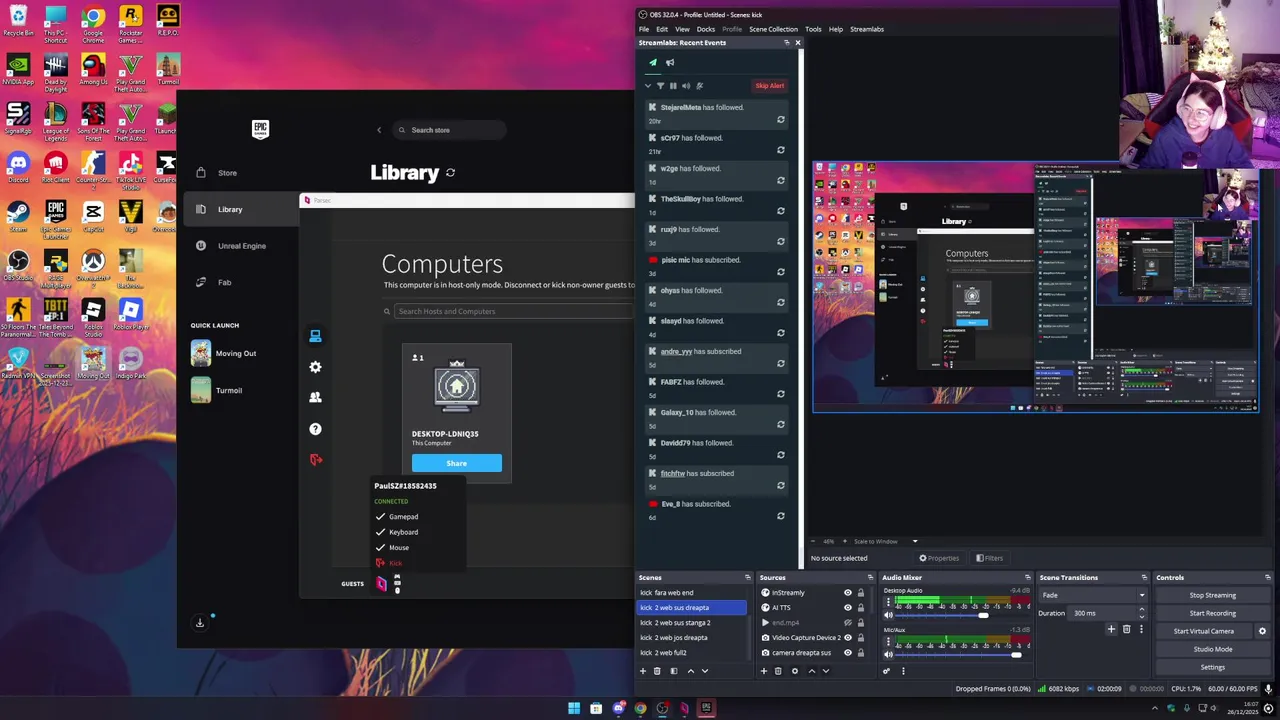Open Epic Games Store sidebar item
Image resolution: width=1280 pixels, height=720 pixels.
click(x=228, y=173)
